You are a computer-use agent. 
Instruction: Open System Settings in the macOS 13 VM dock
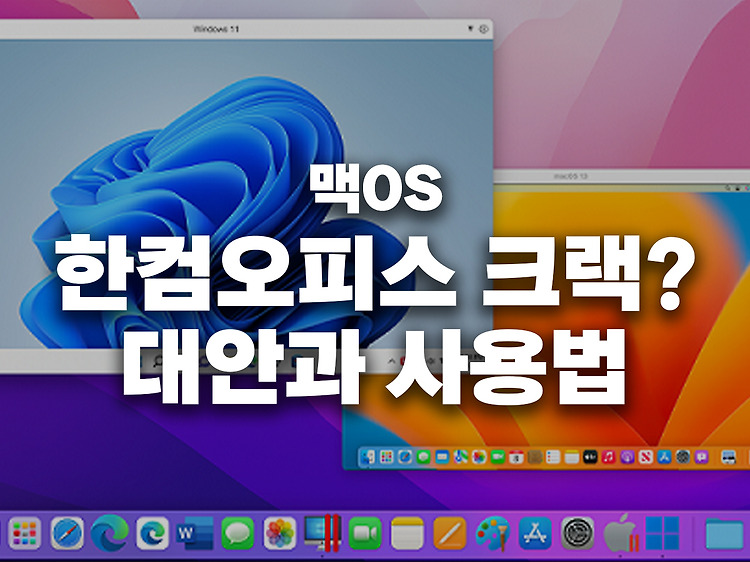[x=683, y=457]
